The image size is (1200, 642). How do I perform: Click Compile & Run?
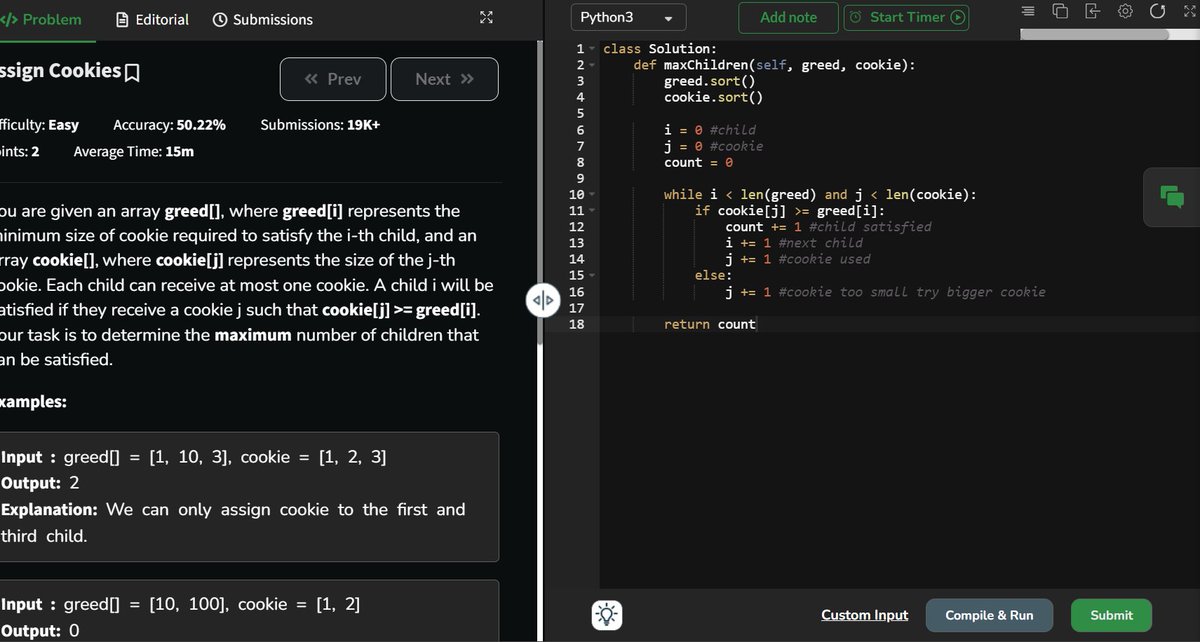[989, 615]
